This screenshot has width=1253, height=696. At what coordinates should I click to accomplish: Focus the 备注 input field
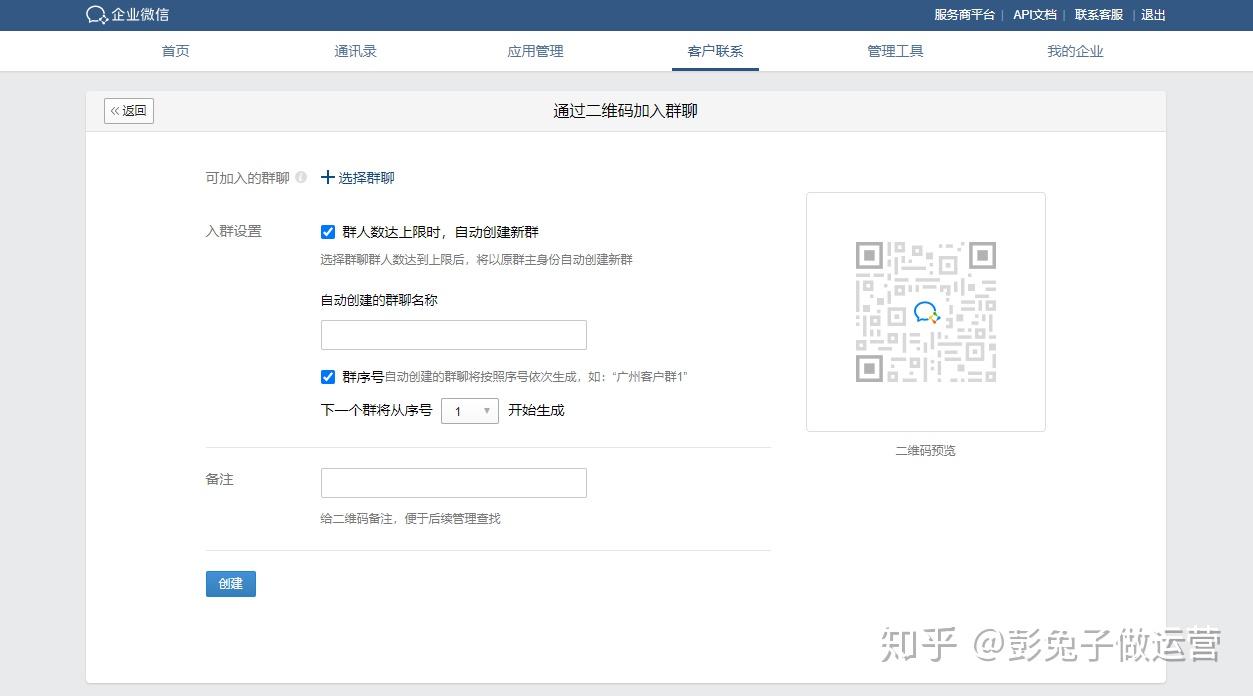pos(454,483)
